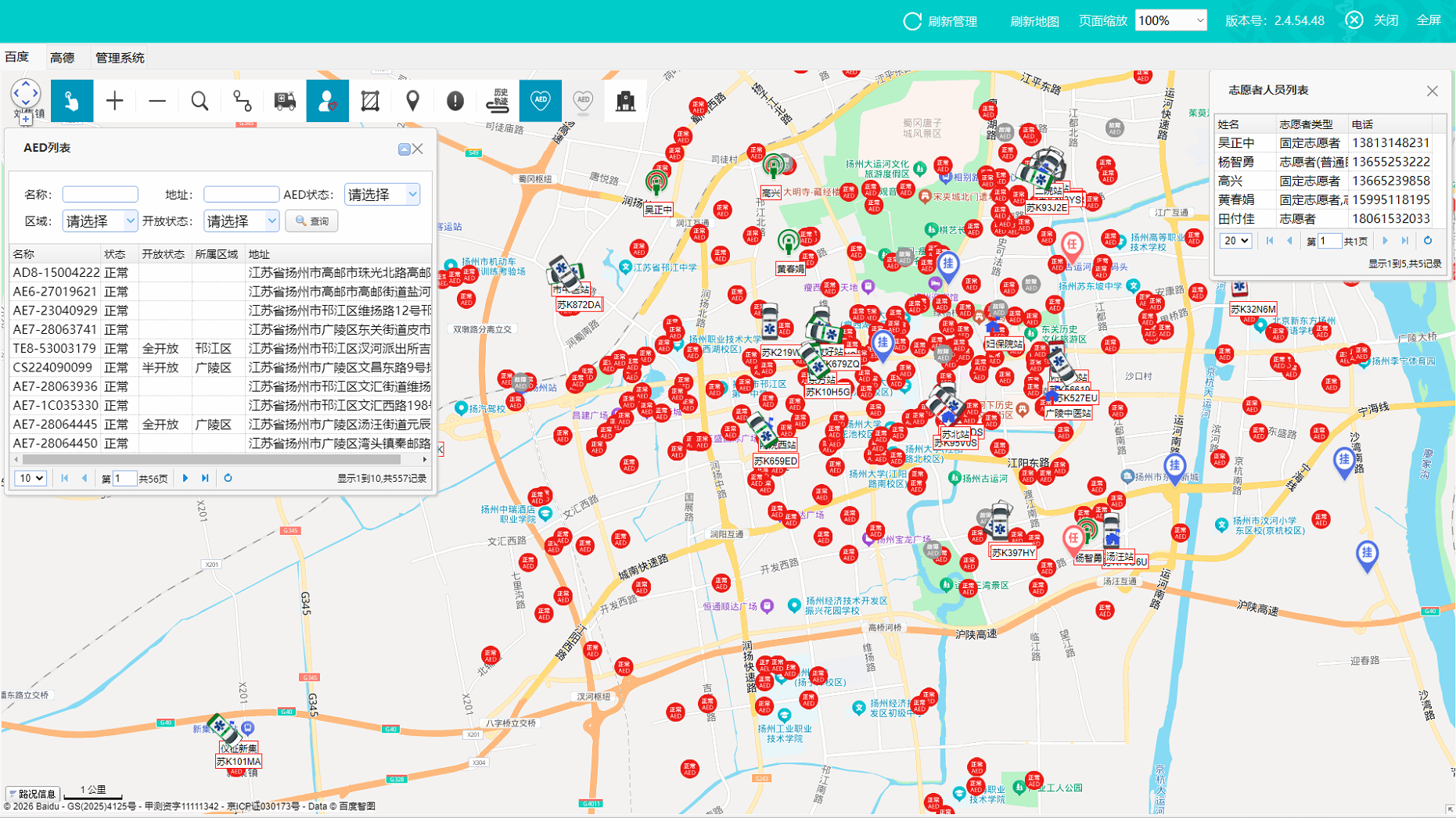Activate the route distance measuring tool

[x=243, y=101]
